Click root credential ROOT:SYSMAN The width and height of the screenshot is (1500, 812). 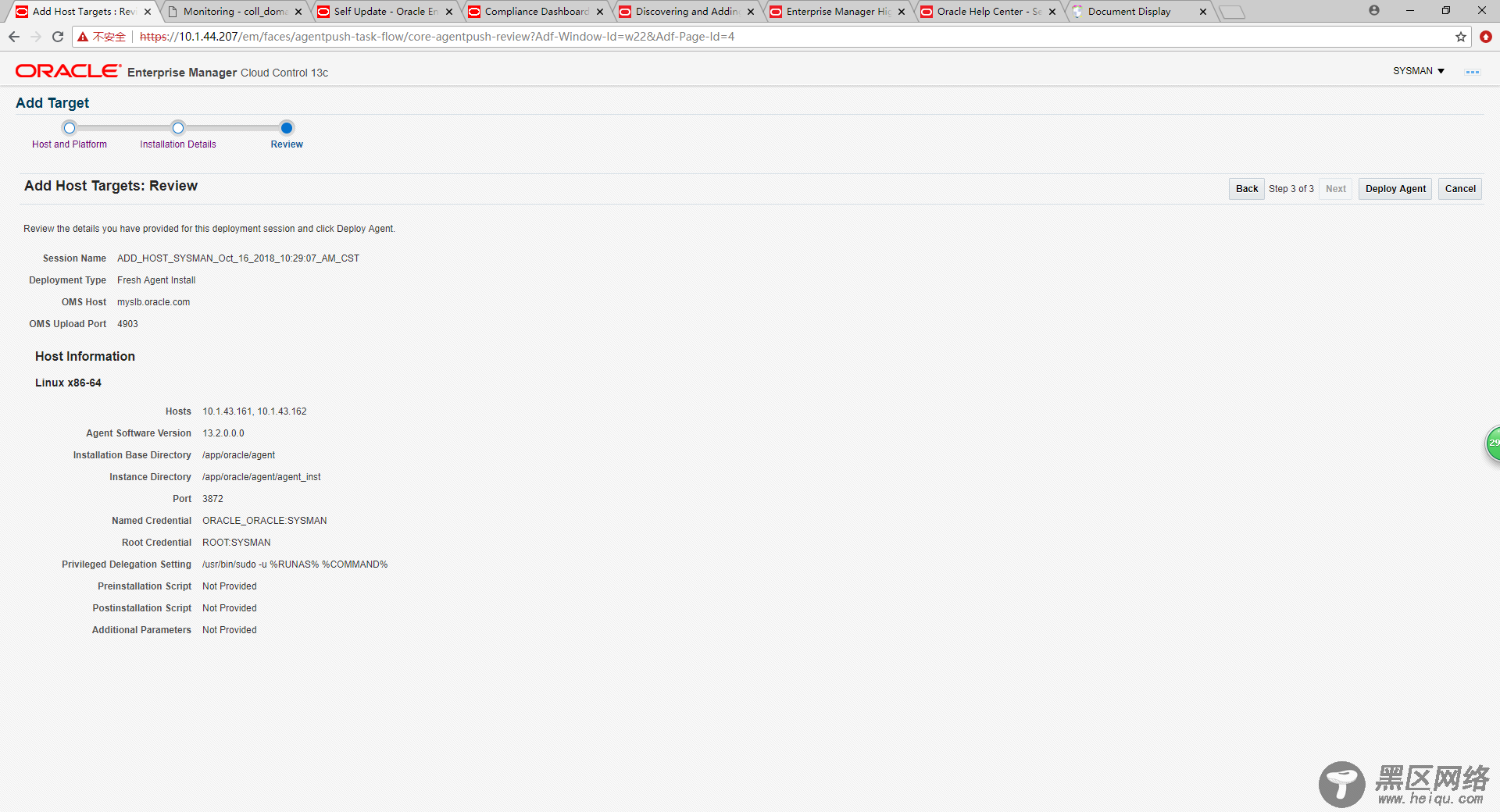(237, 543)
